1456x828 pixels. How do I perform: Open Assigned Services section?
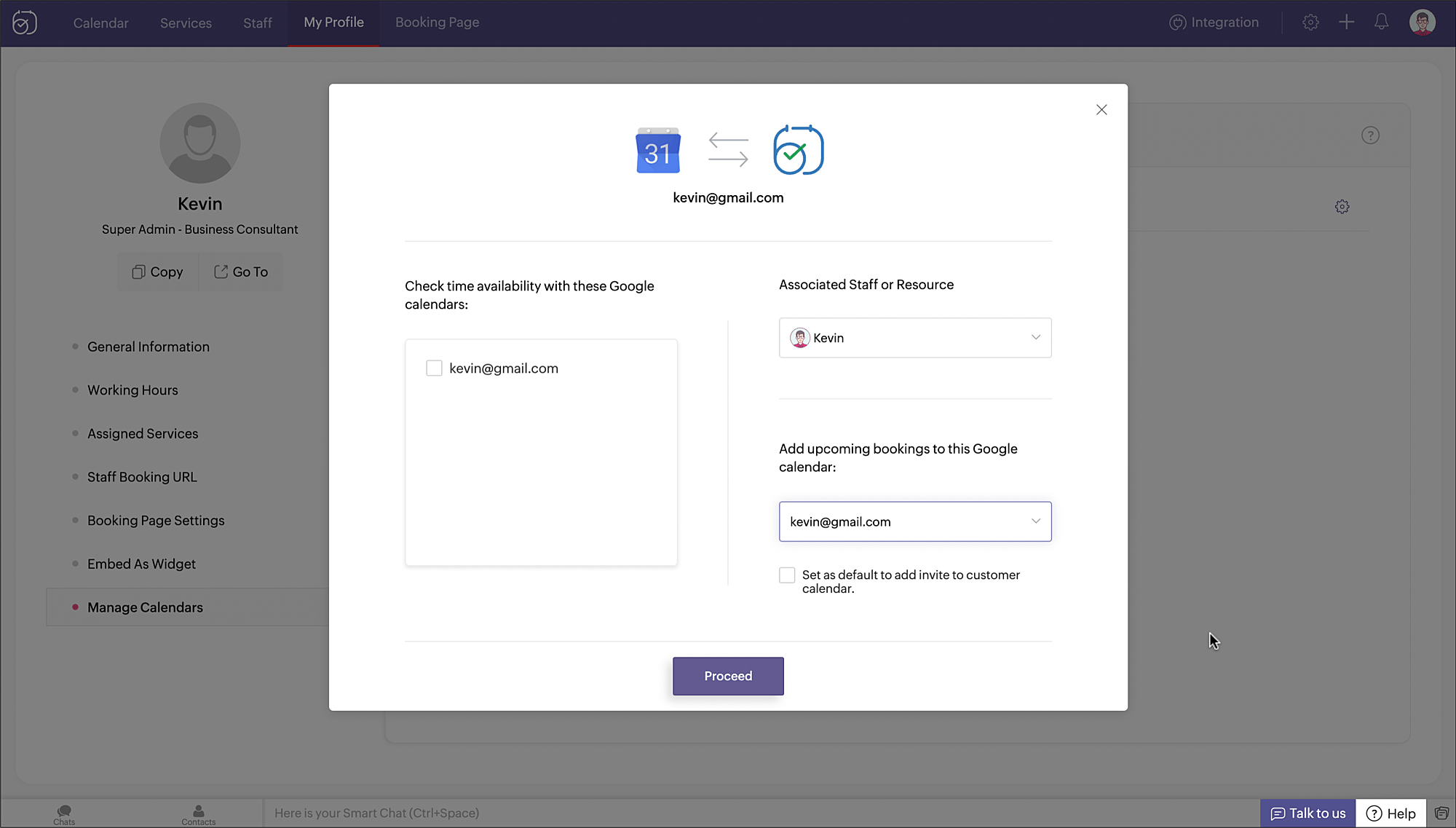coord(143,433)
